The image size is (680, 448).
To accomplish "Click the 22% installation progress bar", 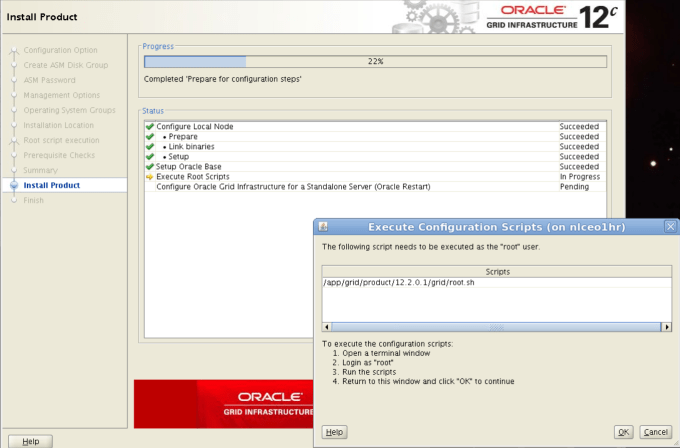I will 375,61.
